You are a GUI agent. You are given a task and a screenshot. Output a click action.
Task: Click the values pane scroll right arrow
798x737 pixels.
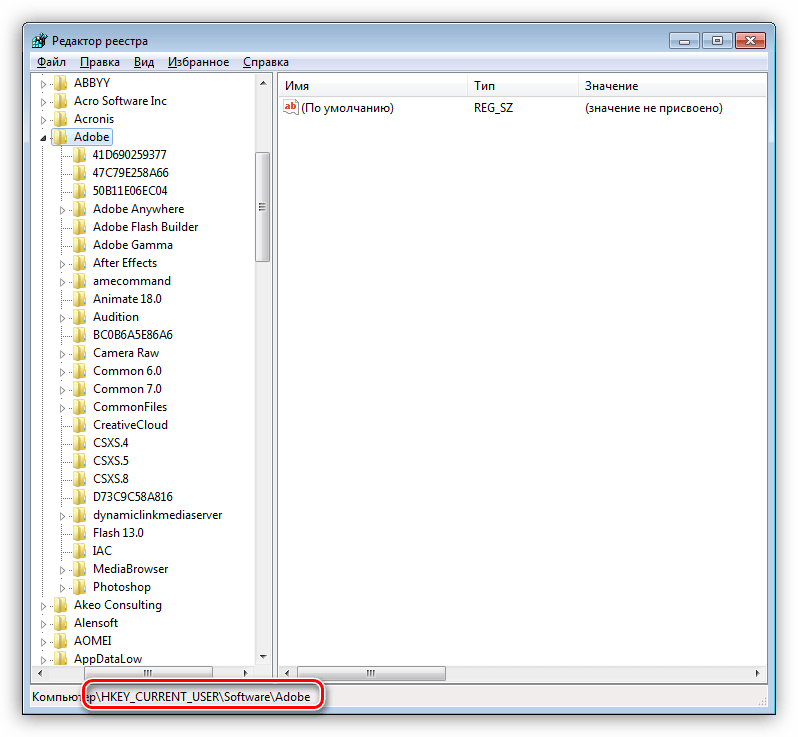point(758,673)
